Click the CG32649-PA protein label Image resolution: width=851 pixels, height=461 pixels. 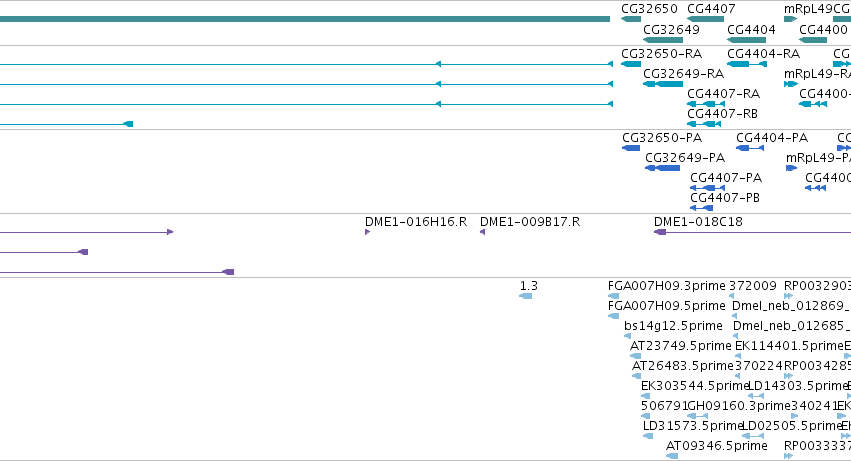(x=685, y=158)
